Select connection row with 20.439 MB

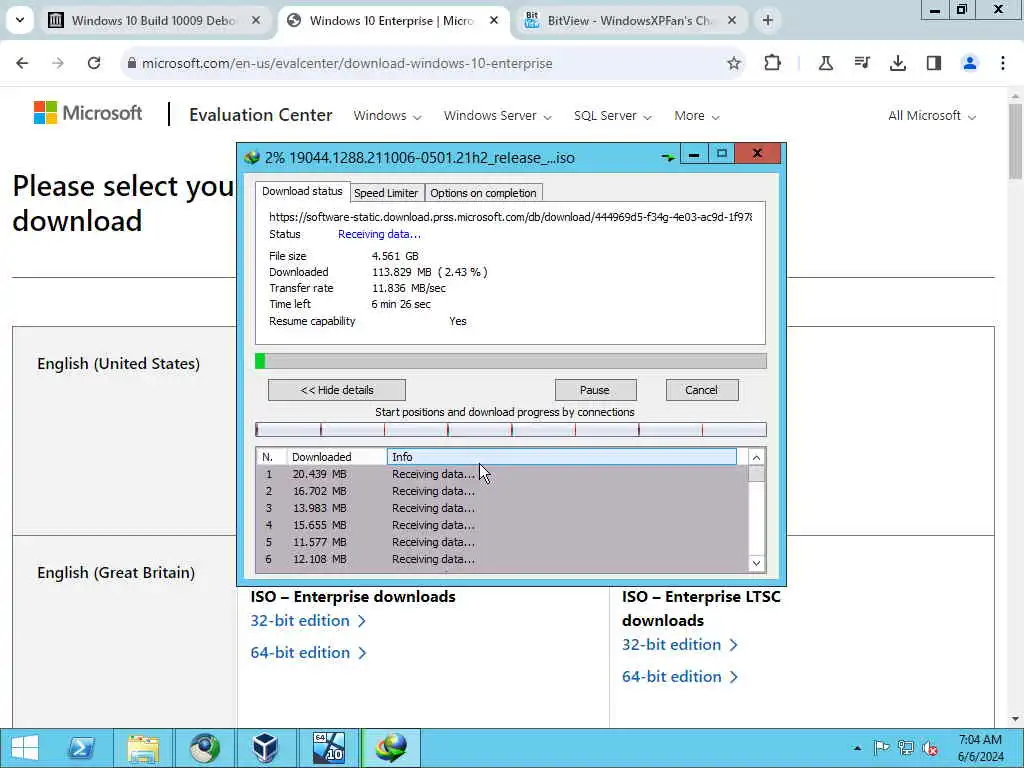click(502, 474)
